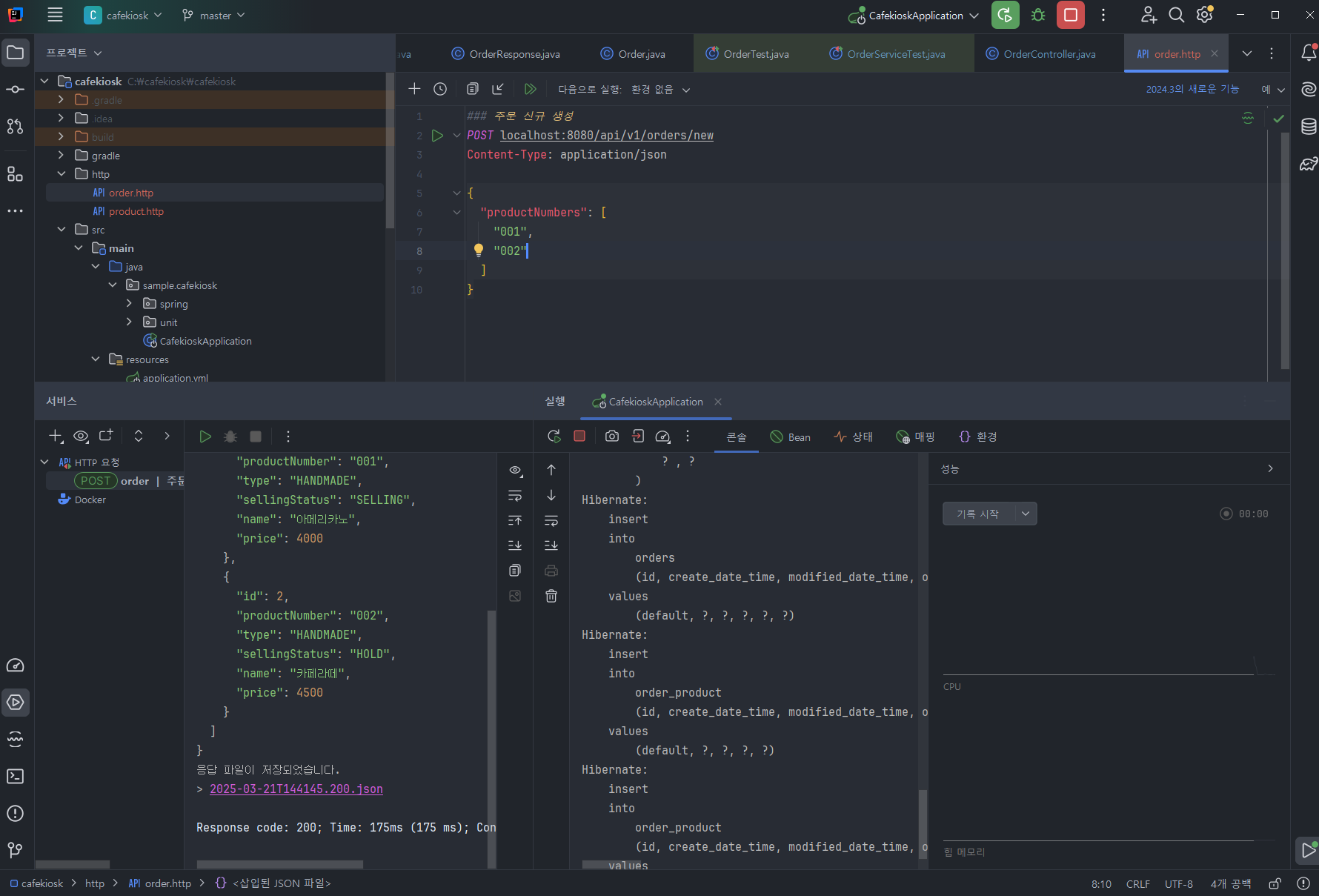This screenshot has height=896, width=1319.
Task: Click the response pane horizontal scrollbar
Action: 280,864
